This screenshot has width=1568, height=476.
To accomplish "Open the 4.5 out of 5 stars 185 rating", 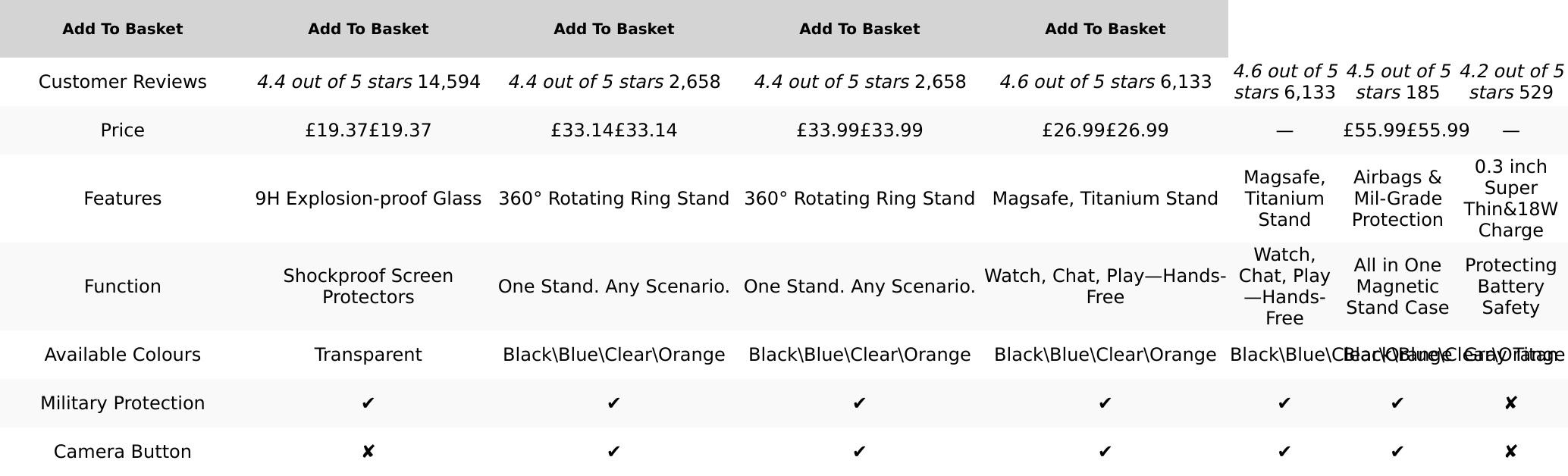I will tap(1397, 82).
